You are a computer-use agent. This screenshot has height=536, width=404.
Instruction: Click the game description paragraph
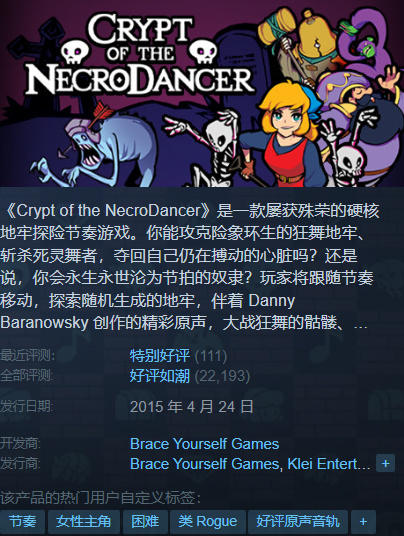coord(190,267)
